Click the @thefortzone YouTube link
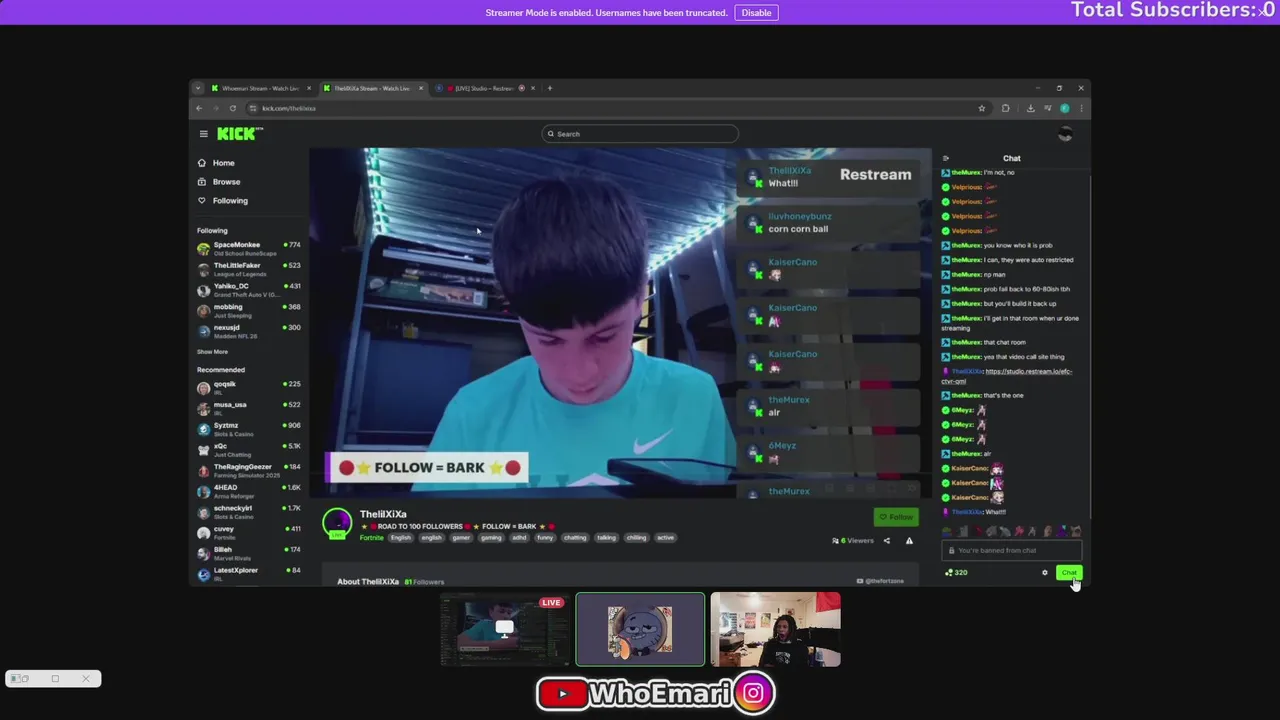The image size is (1280, 720). (880, 581)
